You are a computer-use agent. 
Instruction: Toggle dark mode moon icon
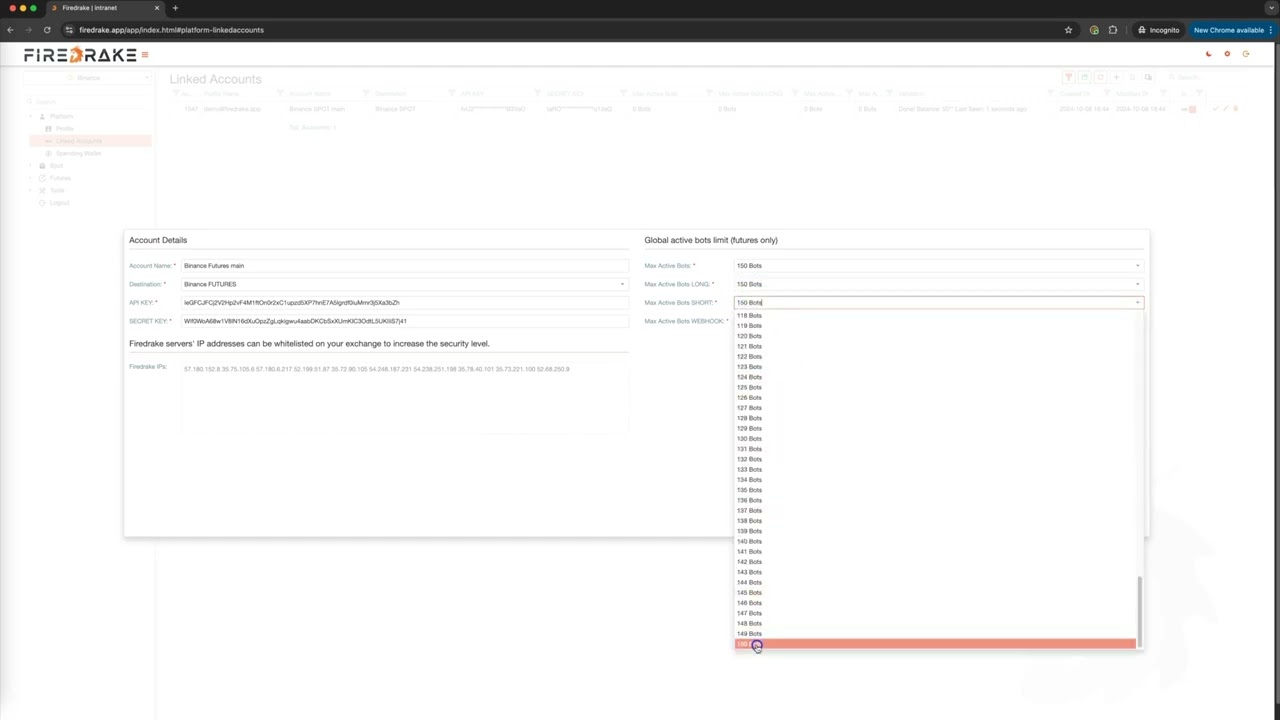[x=1208, y=54]
